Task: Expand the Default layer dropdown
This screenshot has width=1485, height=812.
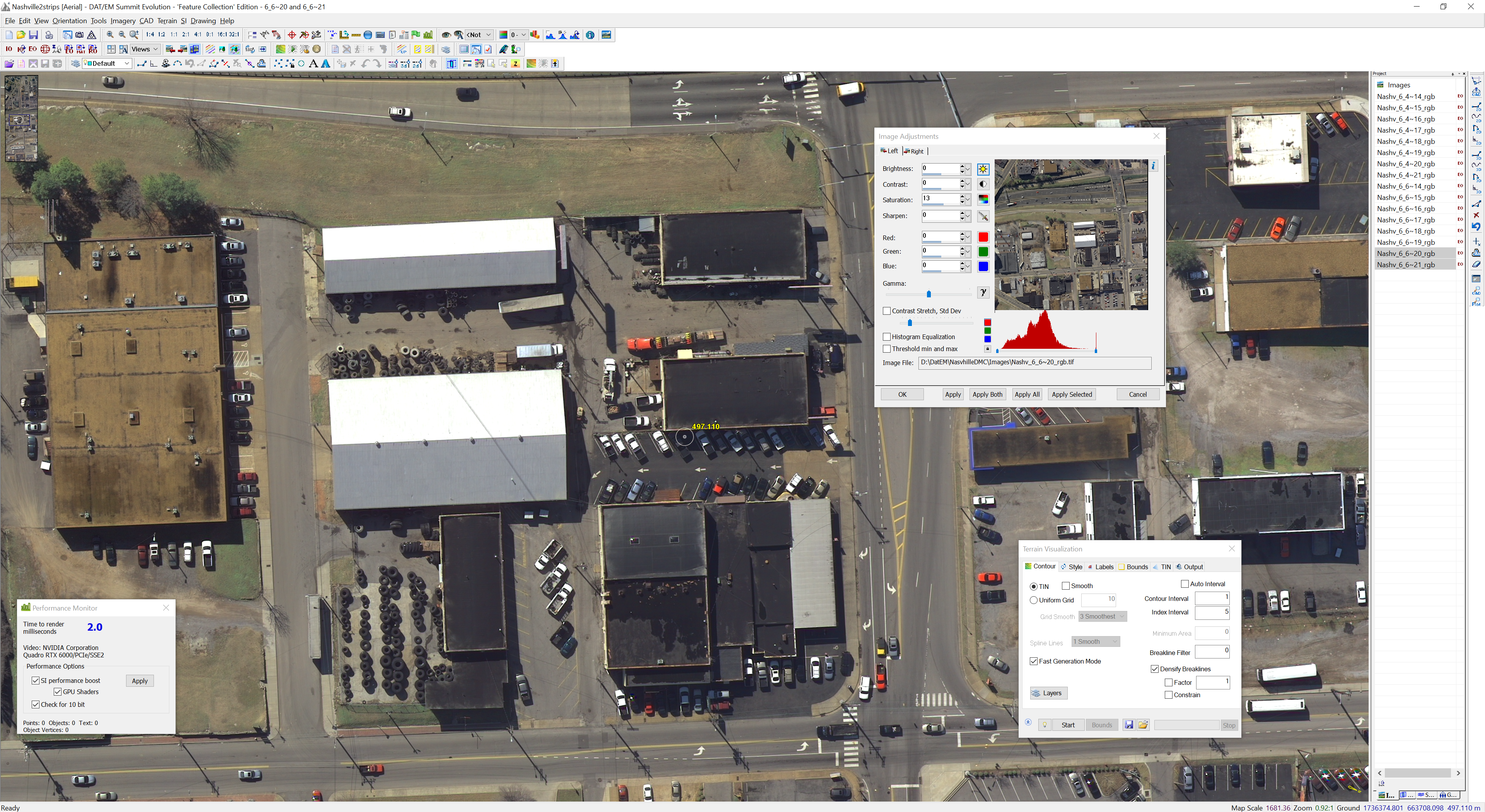Action: coord(126,64)
